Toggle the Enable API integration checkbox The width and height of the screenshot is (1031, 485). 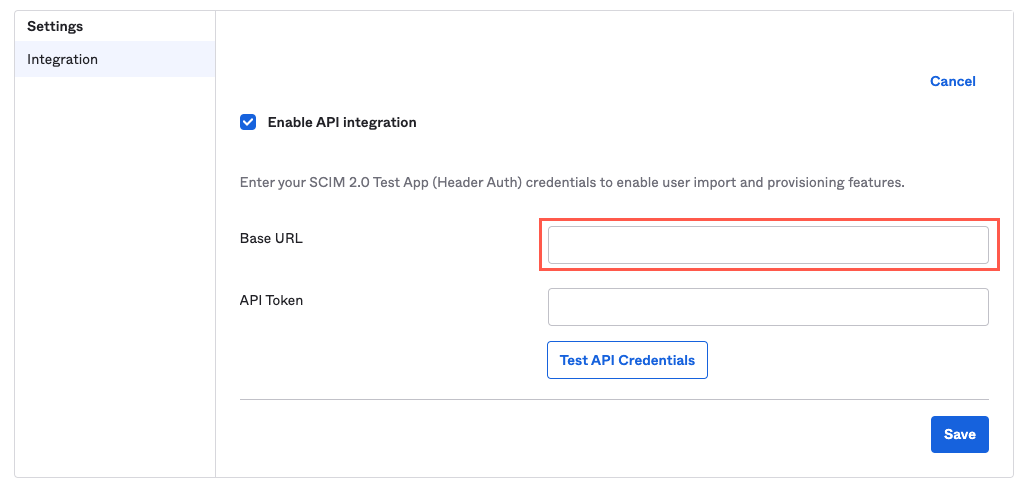click(x=248, y=122)
